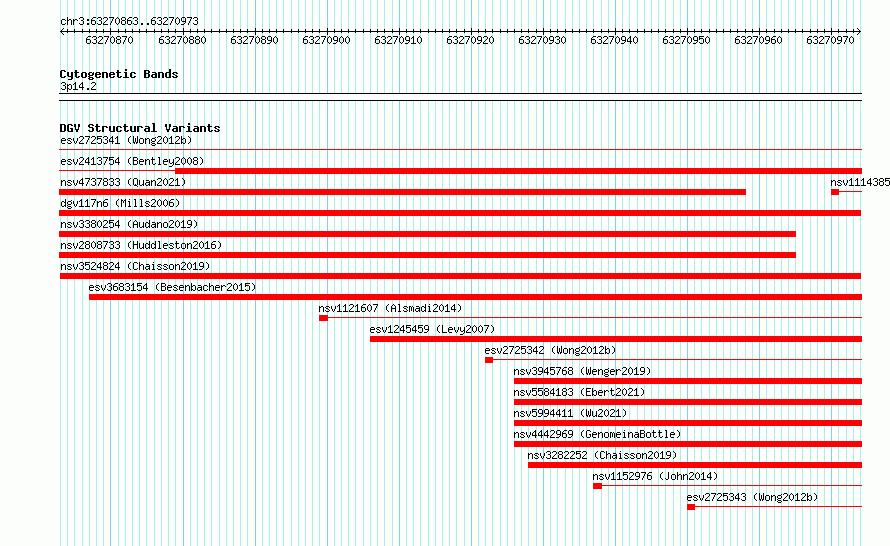Click the small red block under nsv1121607 (Alsmadi2014)
Screen dimensions: 890x546
point(324,318)
